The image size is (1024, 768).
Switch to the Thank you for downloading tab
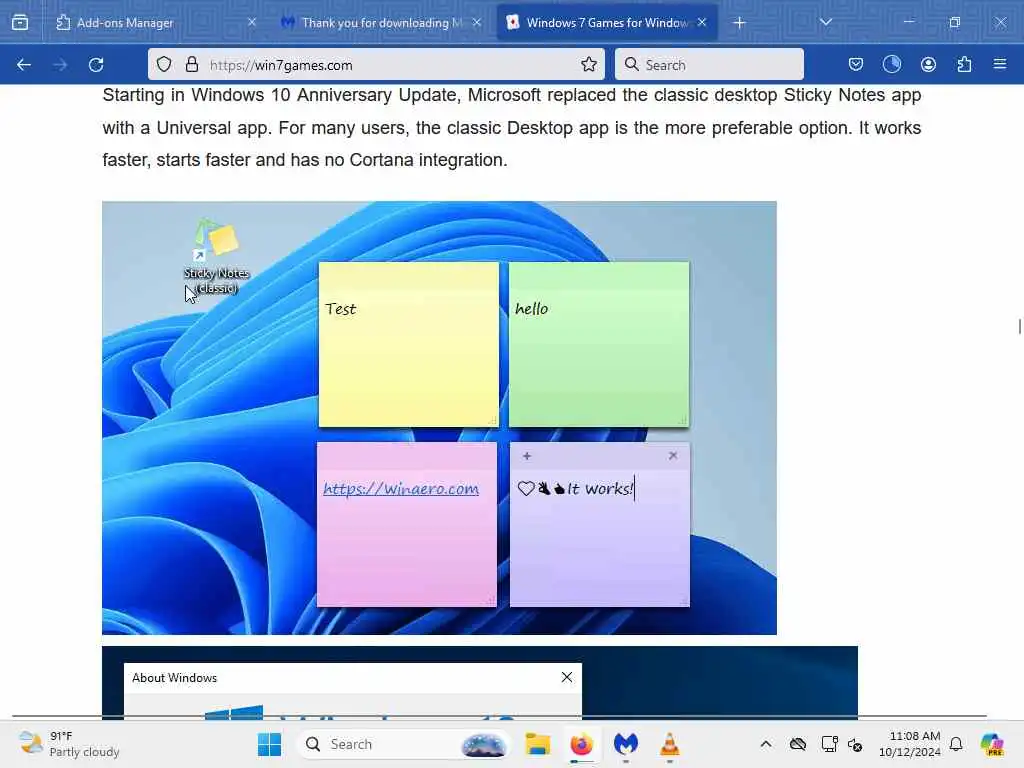(x=382, y=23)
